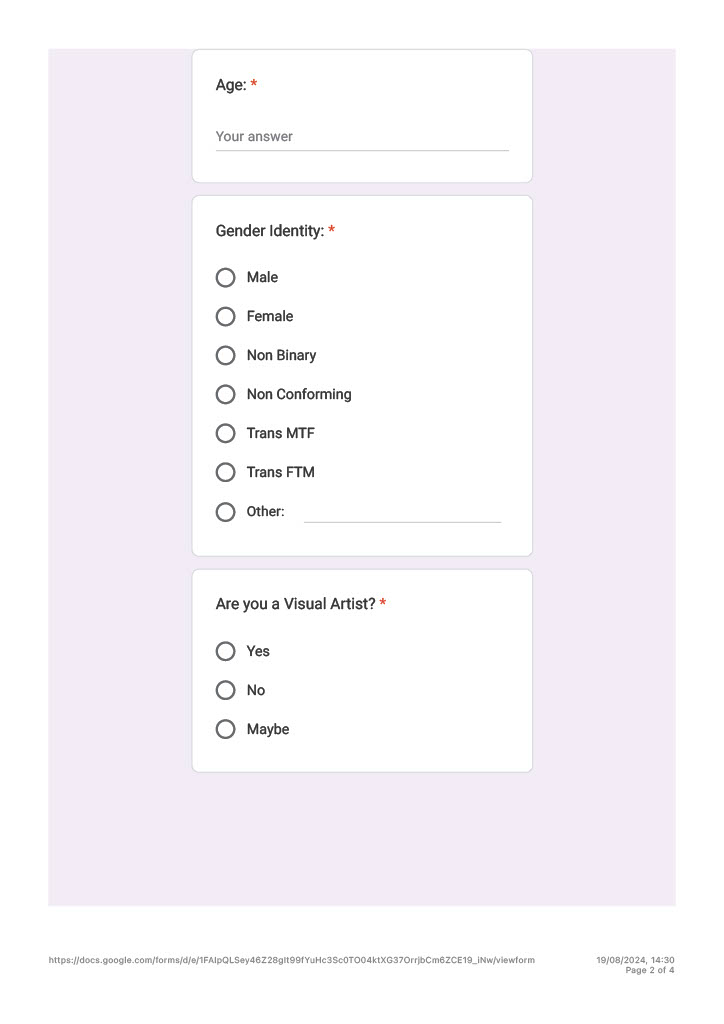Select the Male radio button

click(x=225, y=278)
